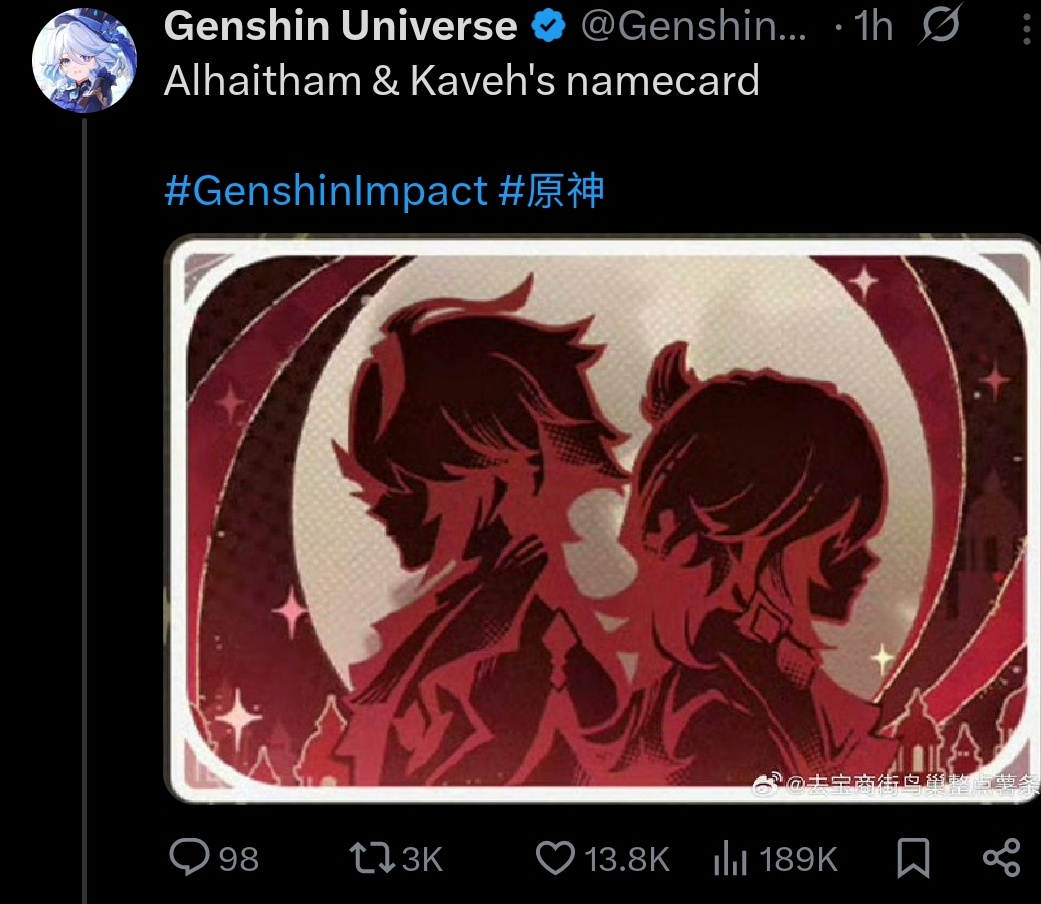
Task: Click the 13.8K likes count
Action: tap(627, 859)
